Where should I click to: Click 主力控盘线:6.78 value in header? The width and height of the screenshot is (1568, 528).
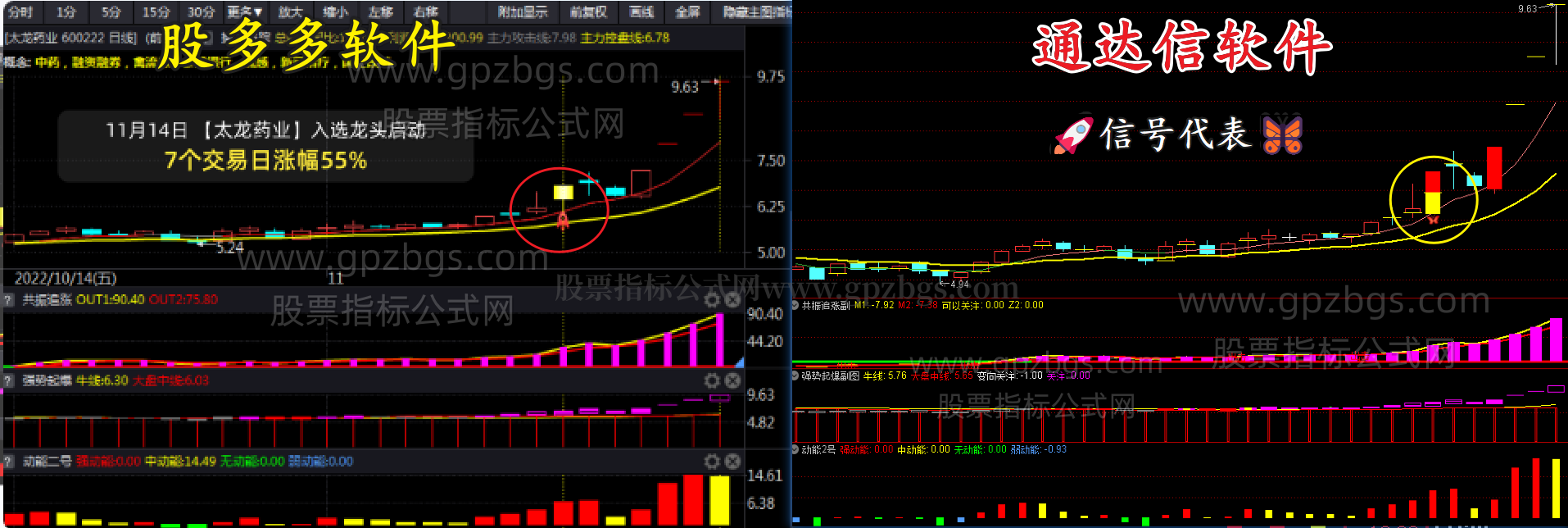[x=625, y=38]
